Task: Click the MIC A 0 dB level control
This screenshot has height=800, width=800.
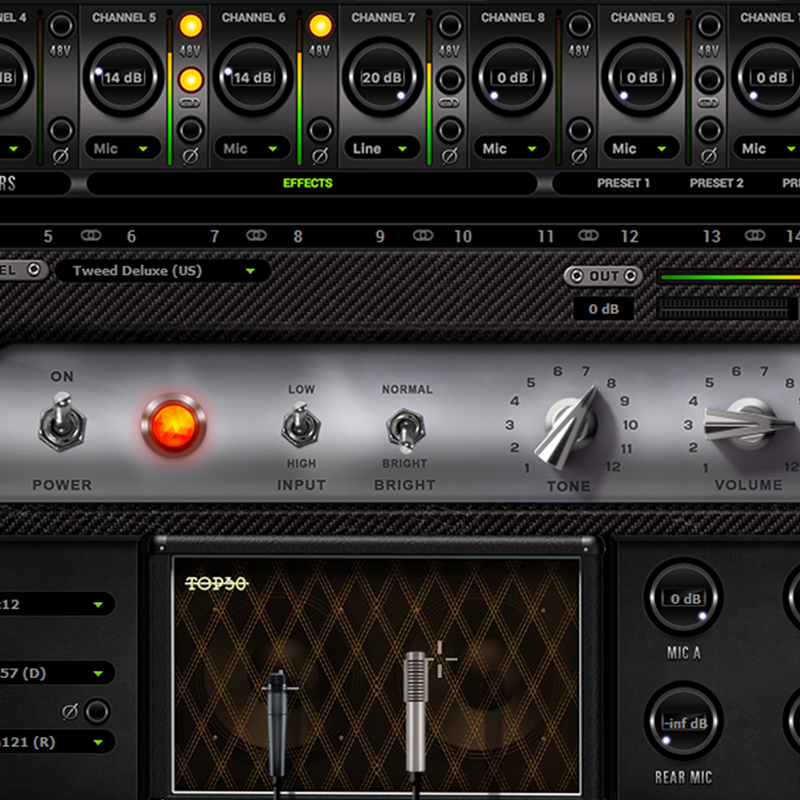Action: pyautogui.click(x=684, y=597)
